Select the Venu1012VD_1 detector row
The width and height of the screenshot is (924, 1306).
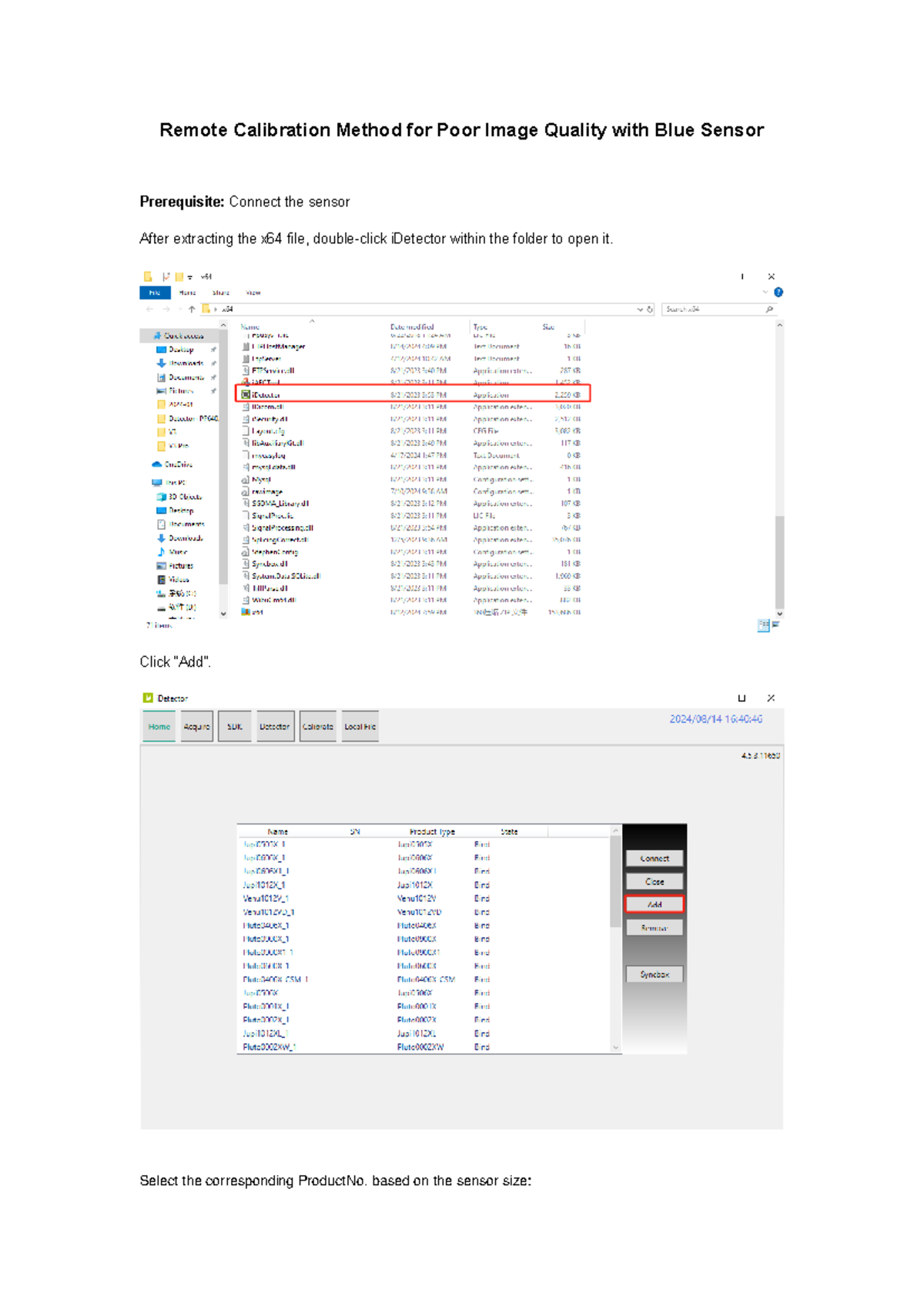(x=425, y=913)
